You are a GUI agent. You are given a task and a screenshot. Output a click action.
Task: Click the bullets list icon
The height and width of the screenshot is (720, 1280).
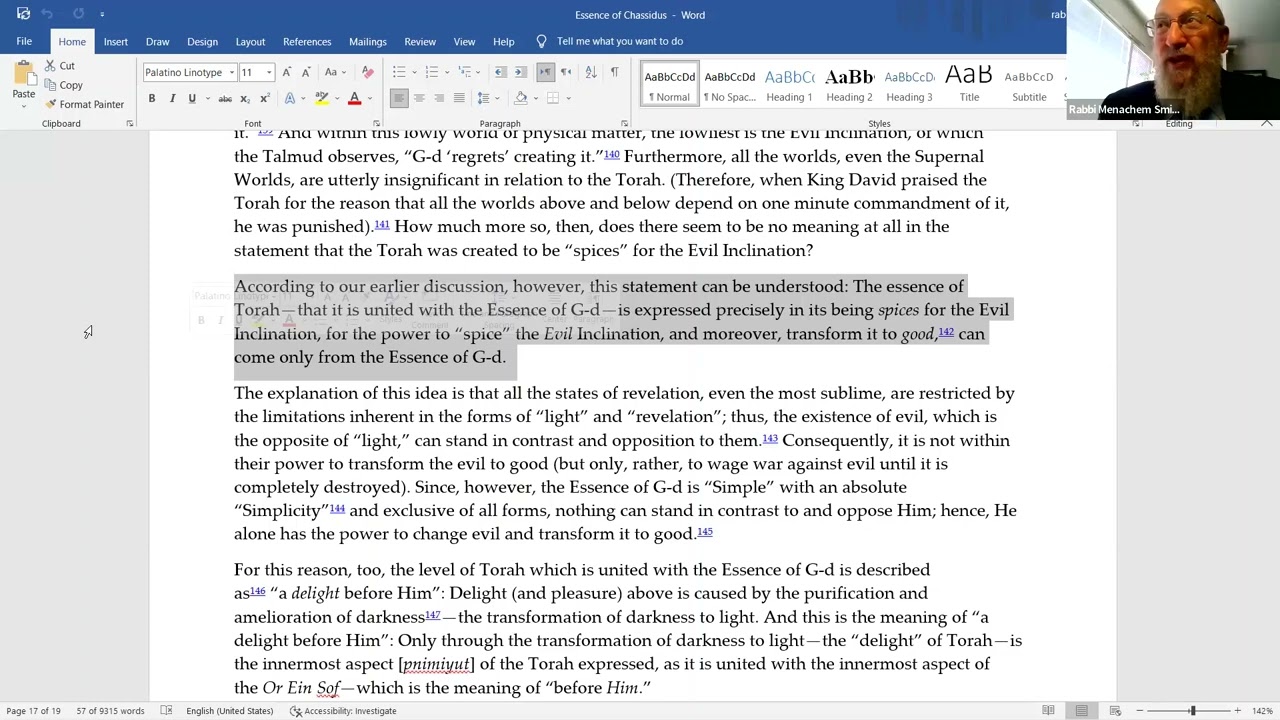(x=399, y=72)
